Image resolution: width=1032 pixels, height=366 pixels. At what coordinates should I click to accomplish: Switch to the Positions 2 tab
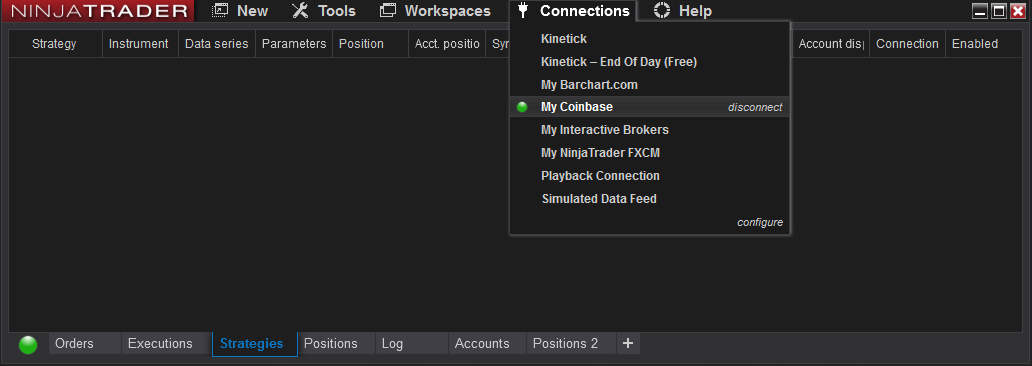click(571, 344)
